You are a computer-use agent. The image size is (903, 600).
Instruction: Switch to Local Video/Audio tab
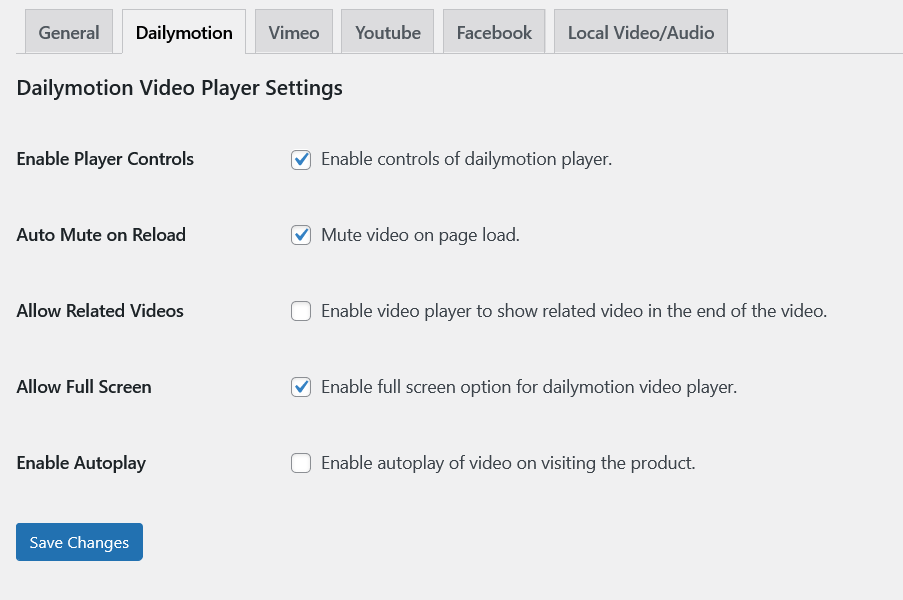(x=640, y=33)
